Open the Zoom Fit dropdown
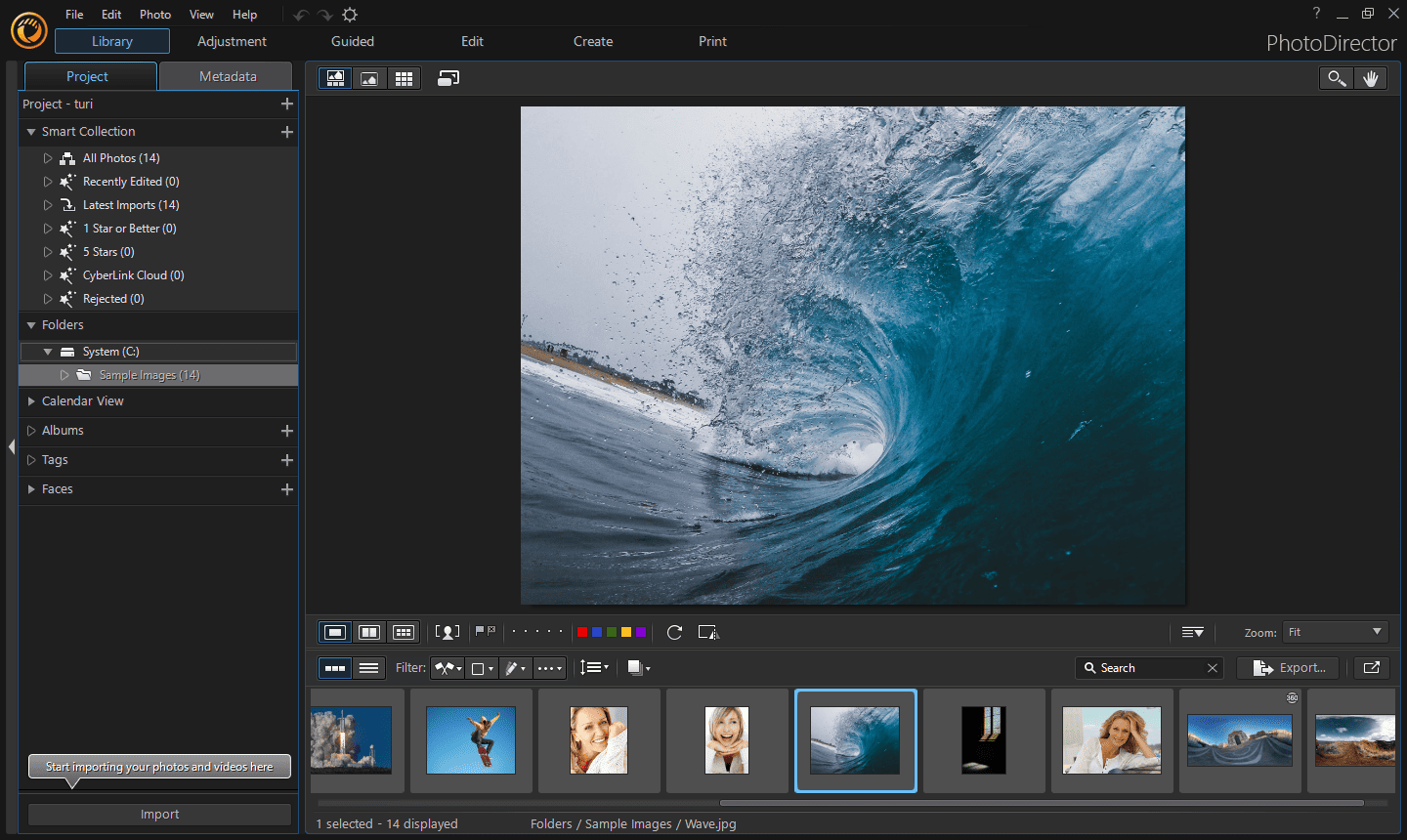This screenshot has width=1407, height=840. pos(1336,632)
